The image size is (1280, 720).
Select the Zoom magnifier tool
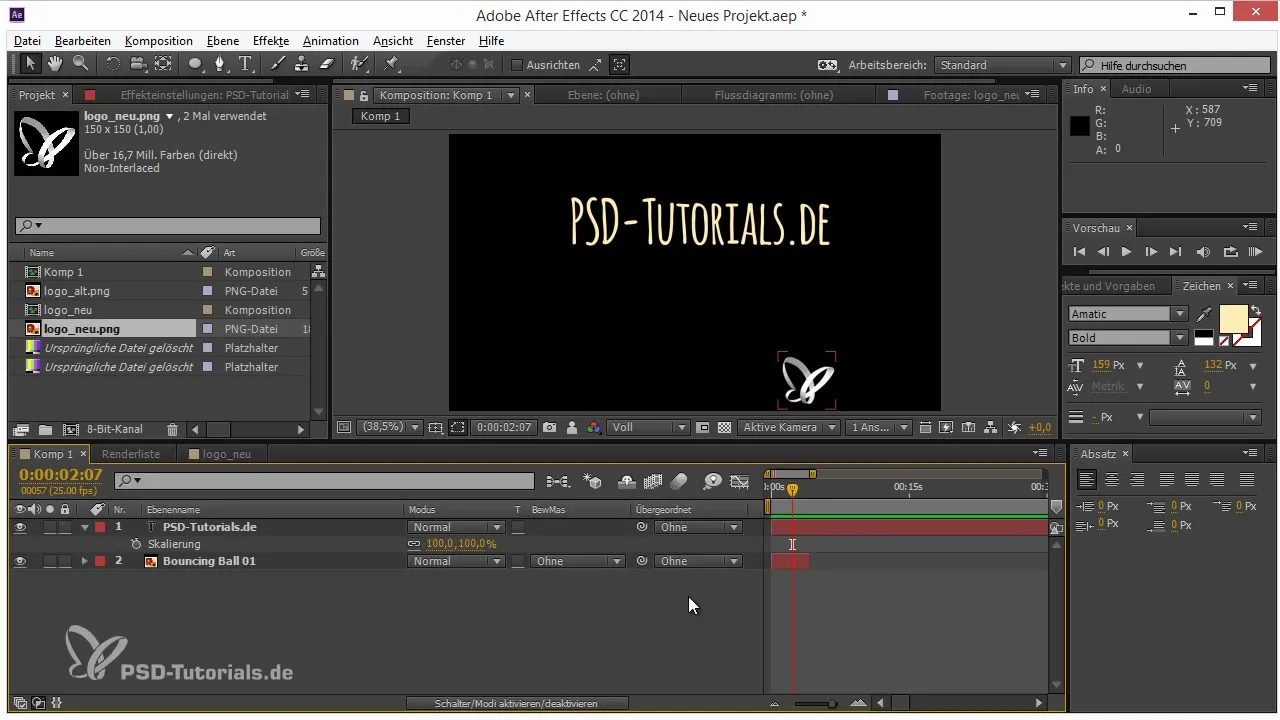coord(80,64)
